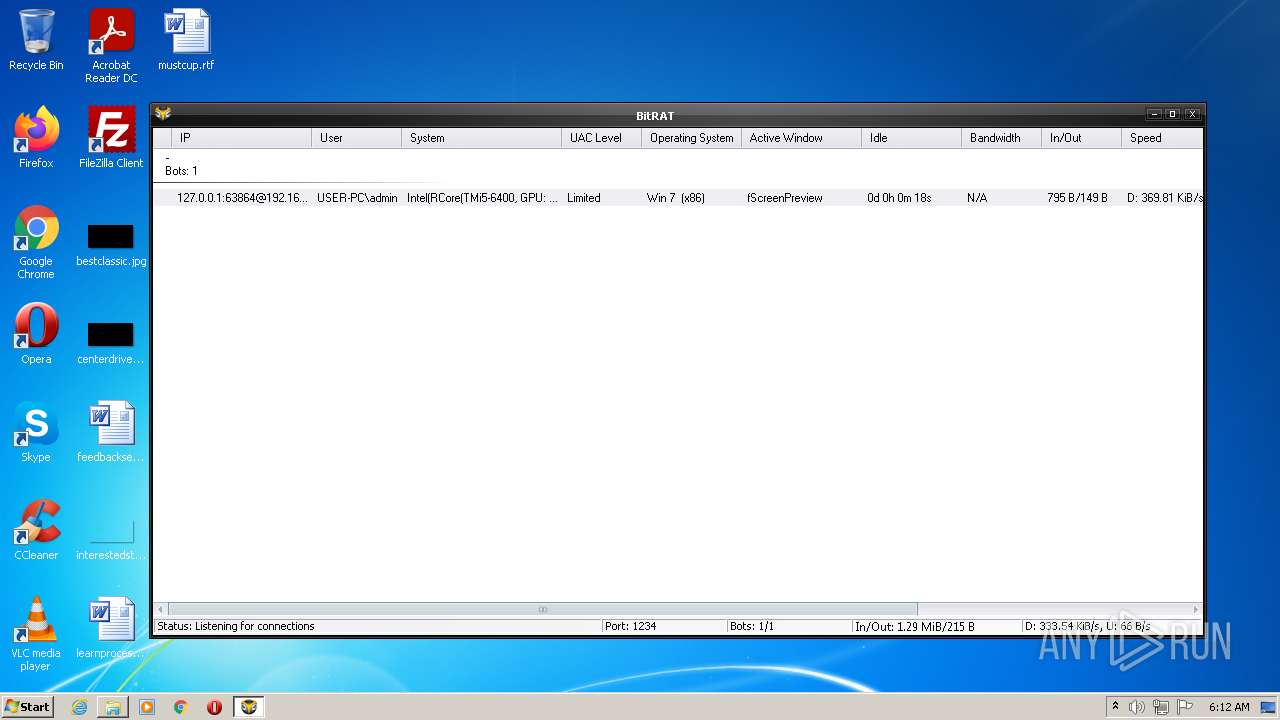The image size is (1280, 720).
Task: Open the Chrome taskbar icon
Action: pyautogui.click(x=181, y=707)
